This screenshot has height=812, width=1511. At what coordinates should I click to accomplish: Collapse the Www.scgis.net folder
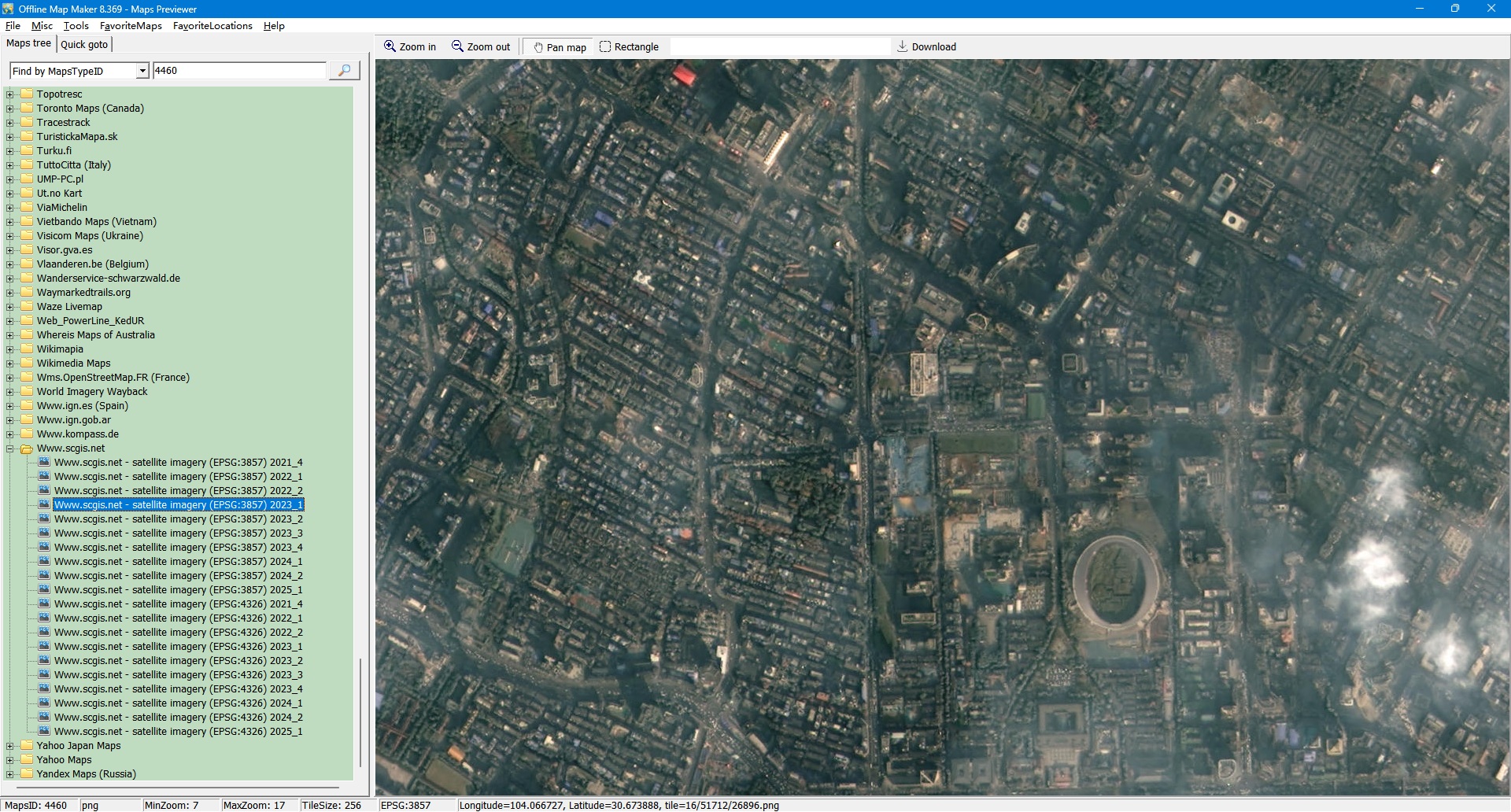[x=10, y=449]
